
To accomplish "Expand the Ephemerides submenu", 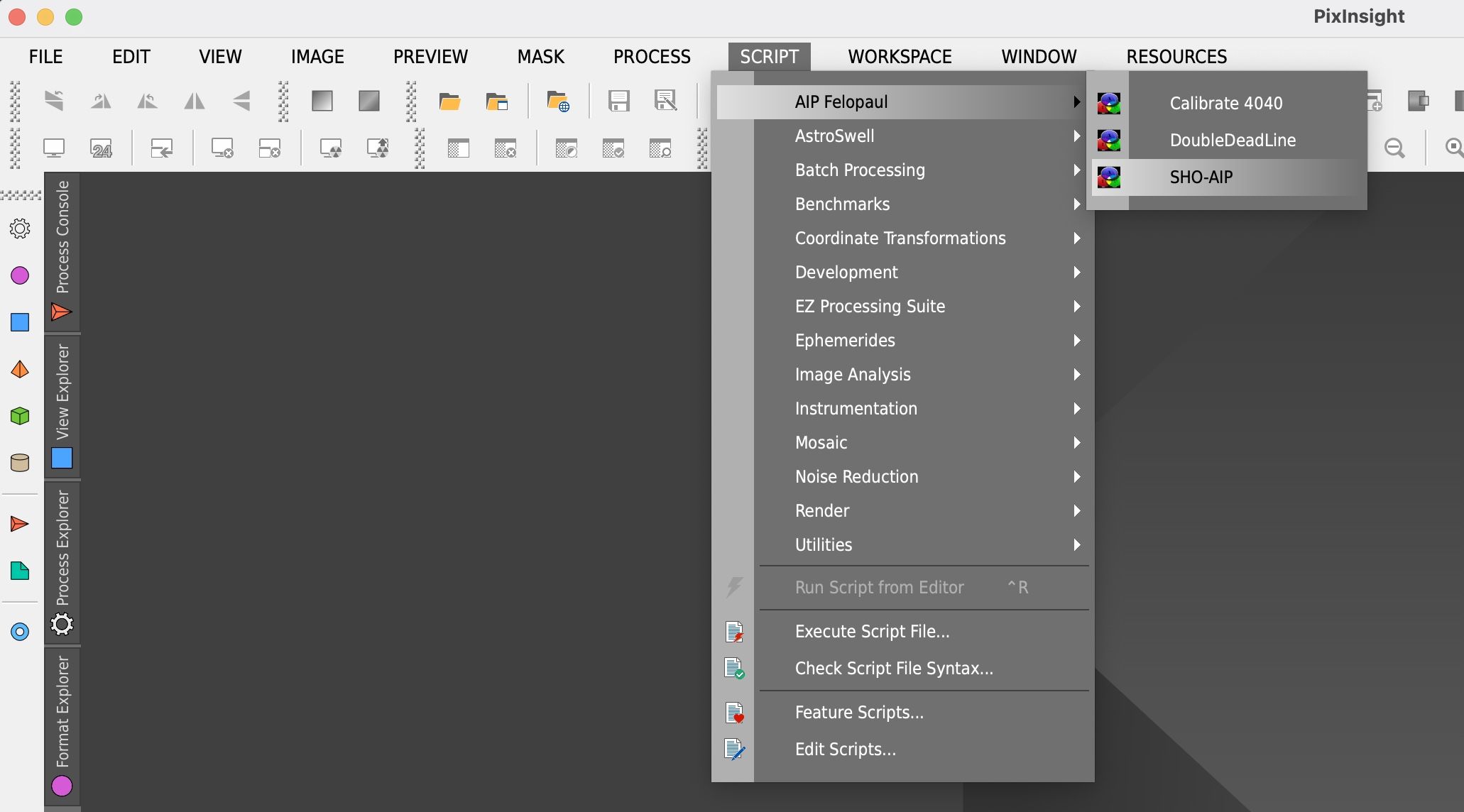I will (902, 340).
